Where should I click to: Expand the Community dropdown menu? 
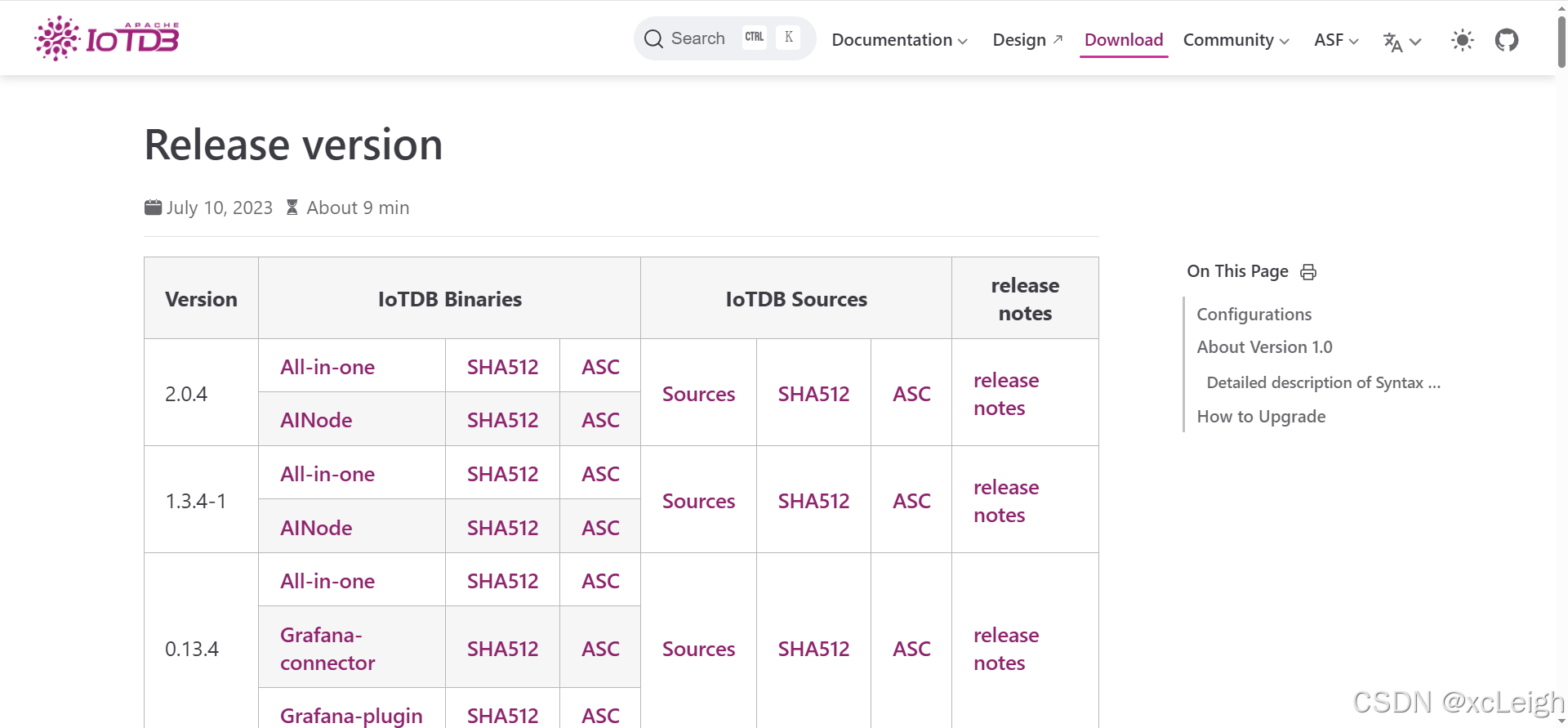(x=1236, y=40)
